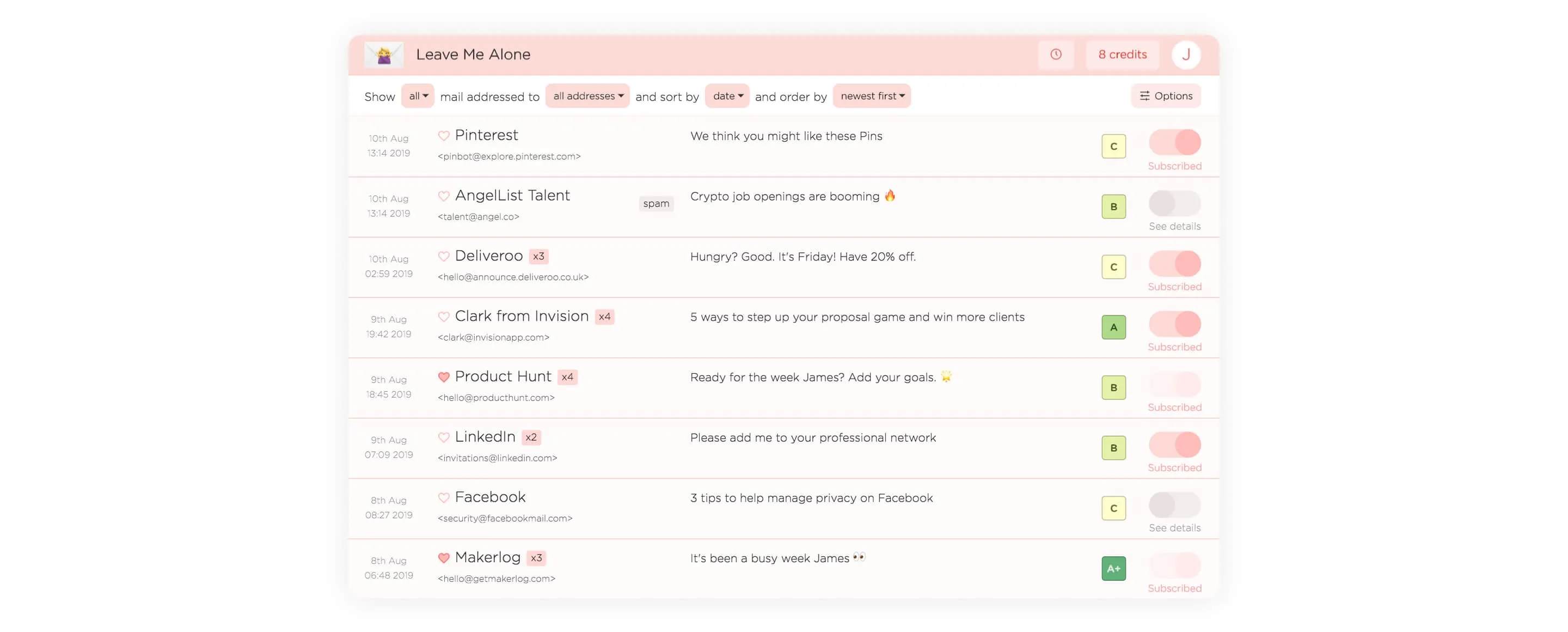Open the clock history icon
This screenshot has width=1568, height=632.
(1056, 54)
